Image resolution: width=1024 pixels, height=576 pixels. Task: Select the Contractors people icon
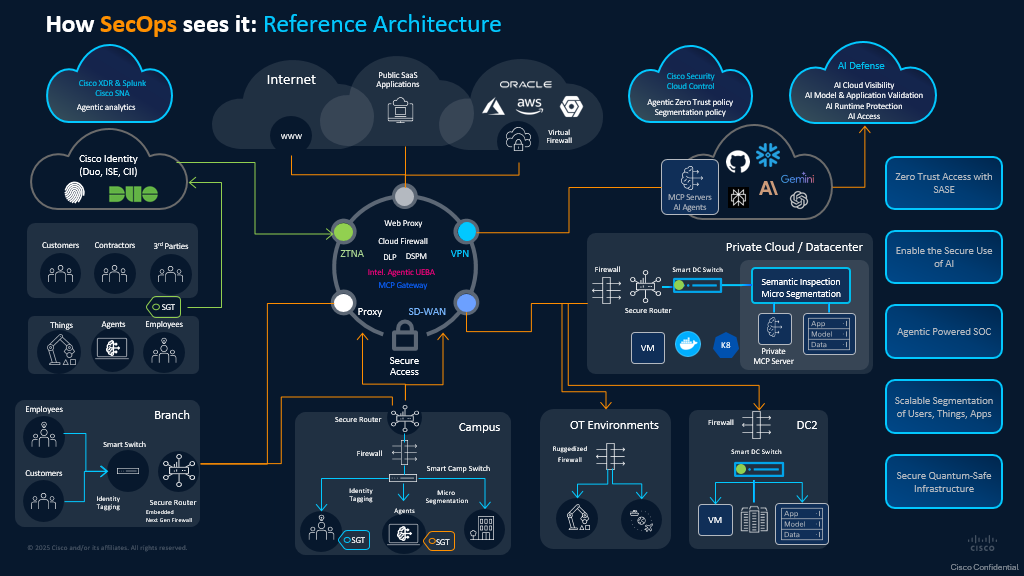(114, 273)
